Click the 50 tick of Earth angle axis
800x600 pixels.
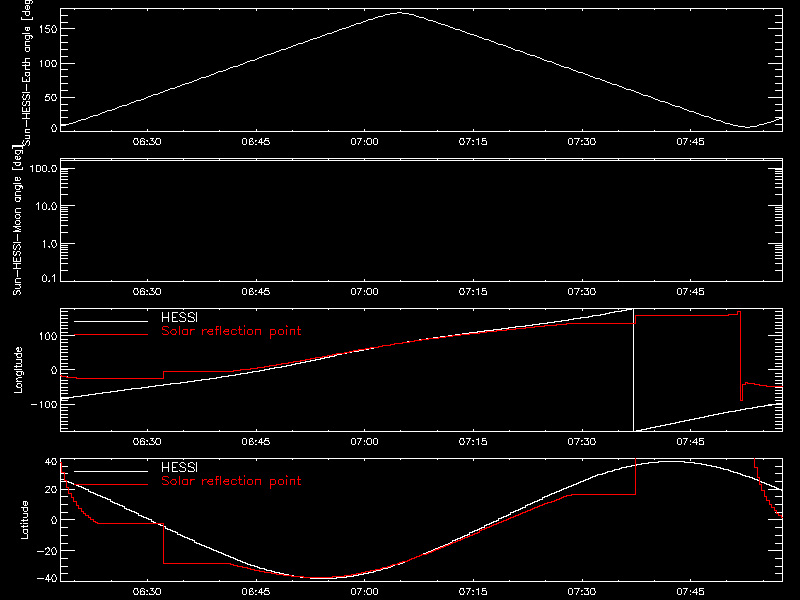[51, 97]
